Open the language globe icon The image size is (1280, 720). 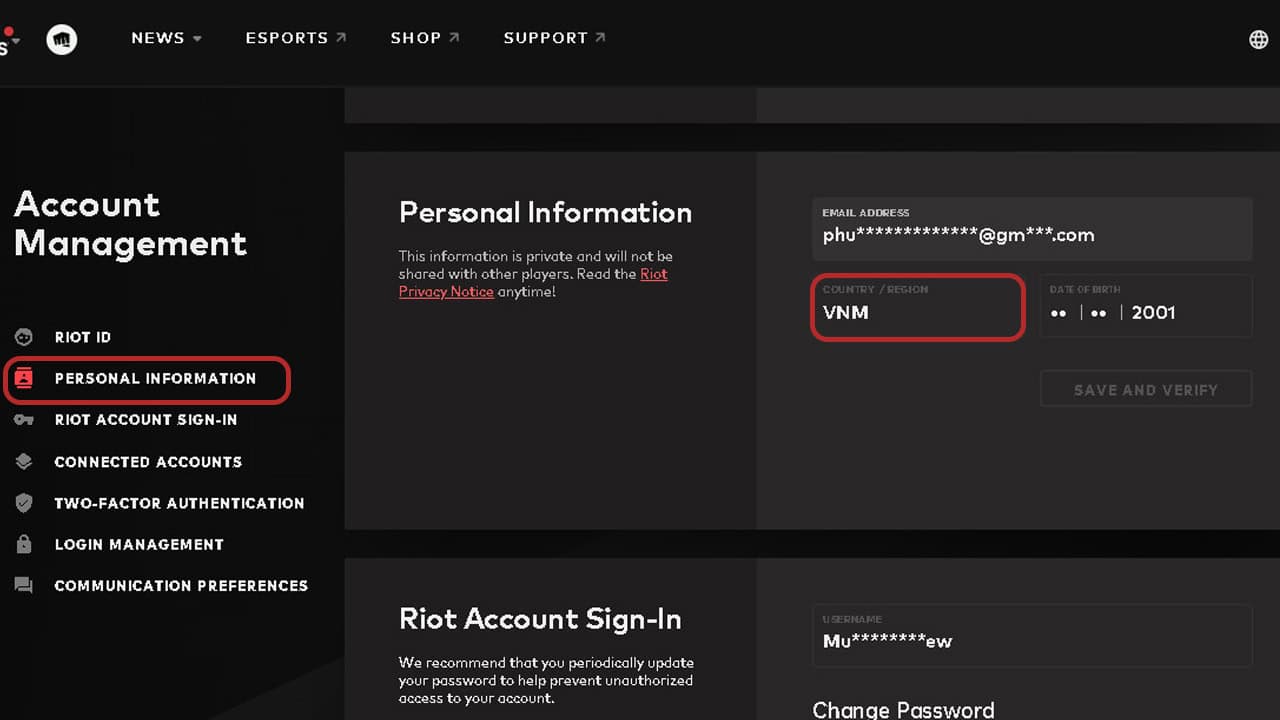click(1259, 39)
